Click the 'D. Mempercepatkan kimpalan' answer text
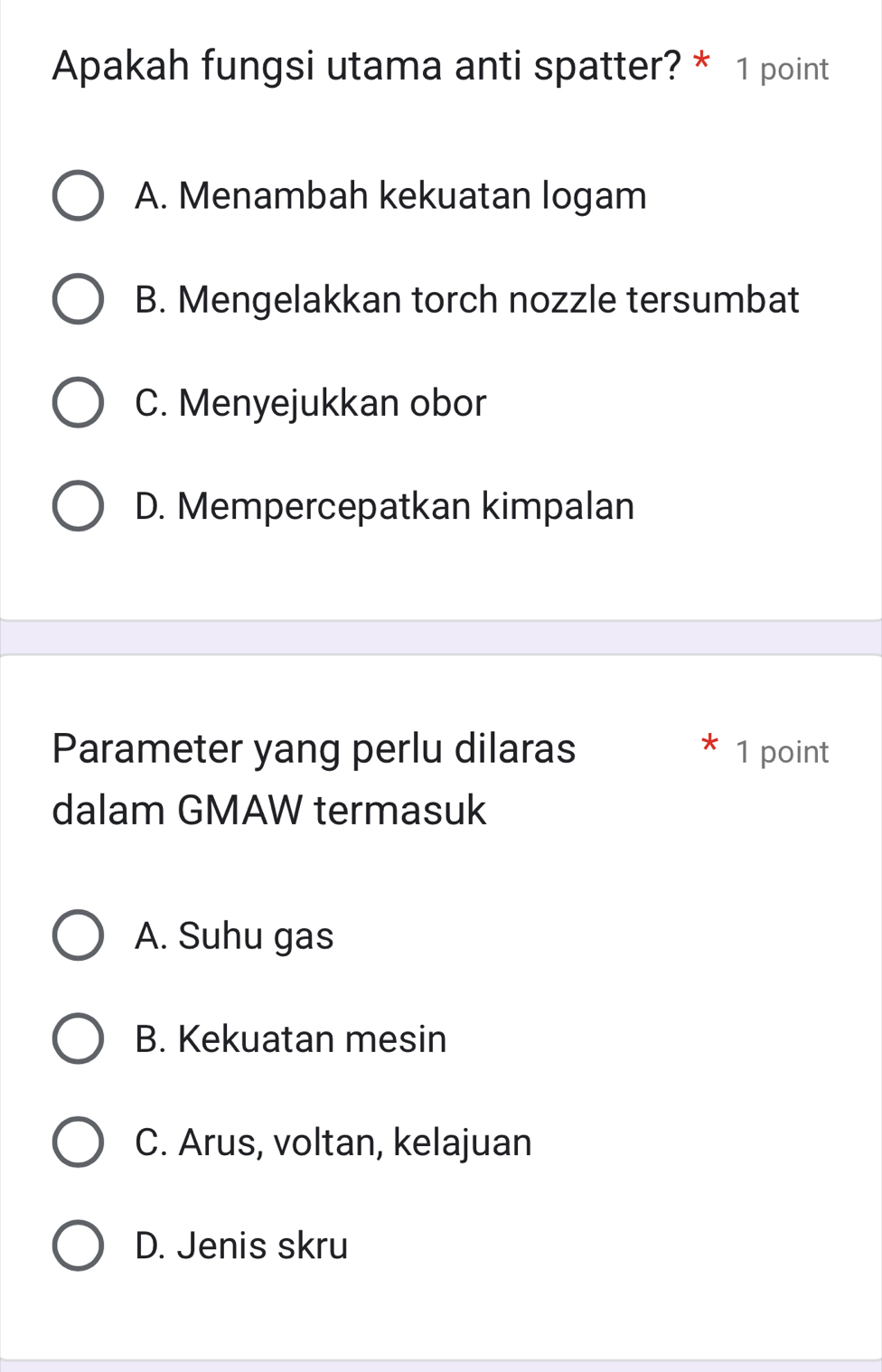Screen dimensions: 882x1372 384,506
